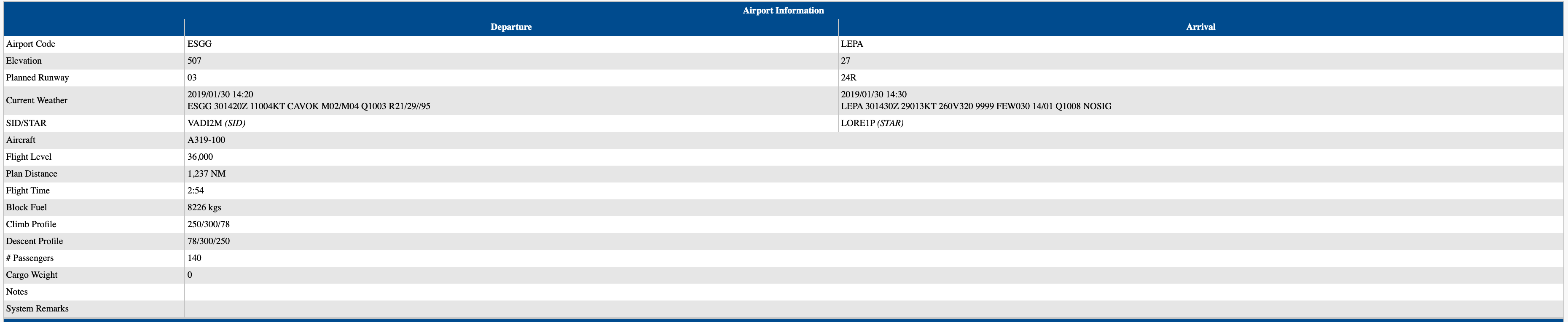The width and height of the screenshot is (1568, 322).
Task: Click planned departure runway 03
Action: pos(192,77)
